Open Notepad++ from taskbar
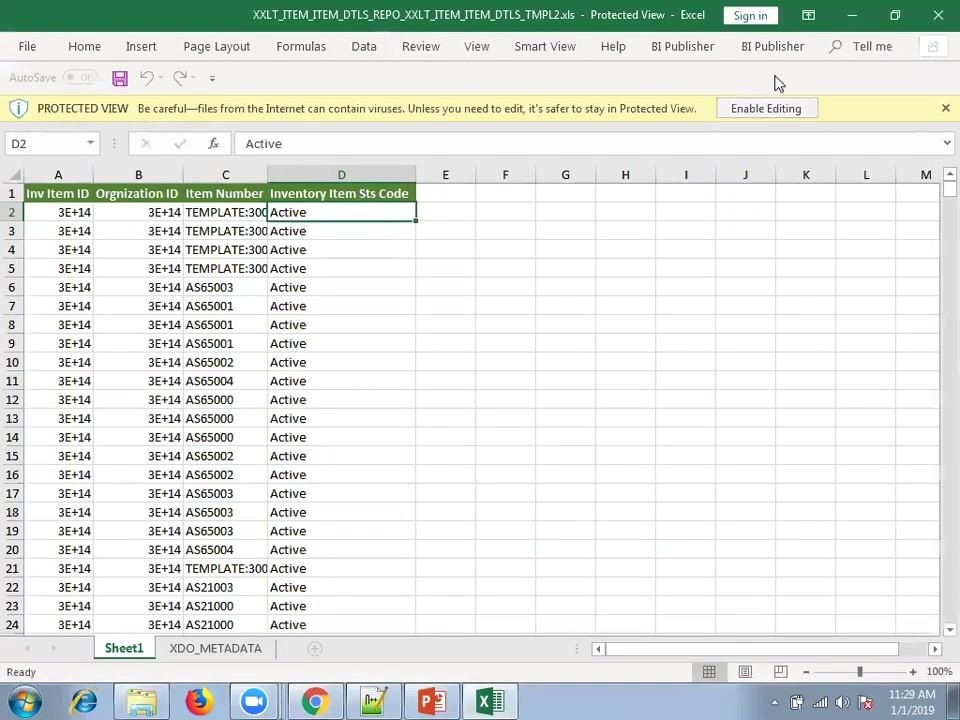960x720 pixels. (374, 702)
